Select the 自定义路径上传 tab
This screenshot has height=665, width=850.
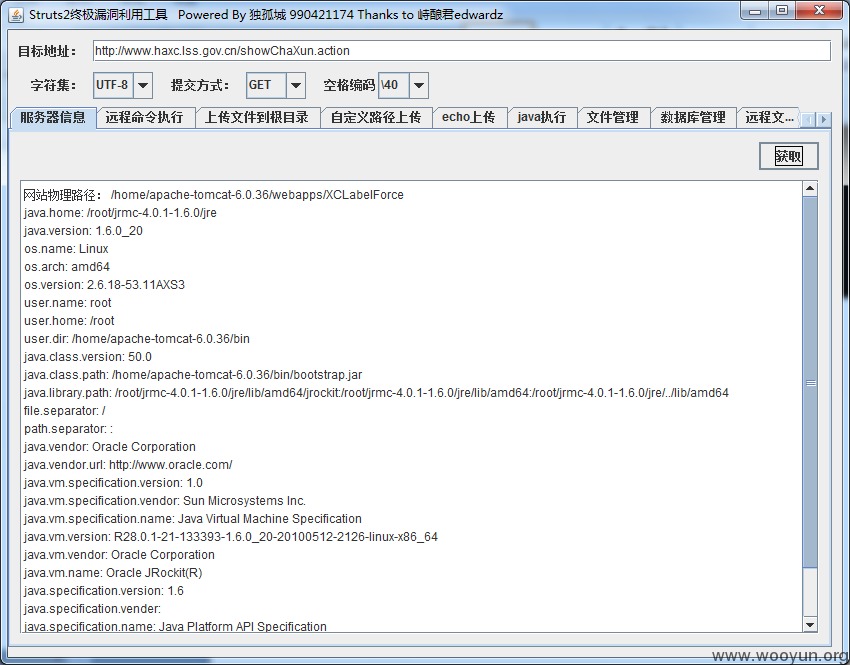(376, 117)
